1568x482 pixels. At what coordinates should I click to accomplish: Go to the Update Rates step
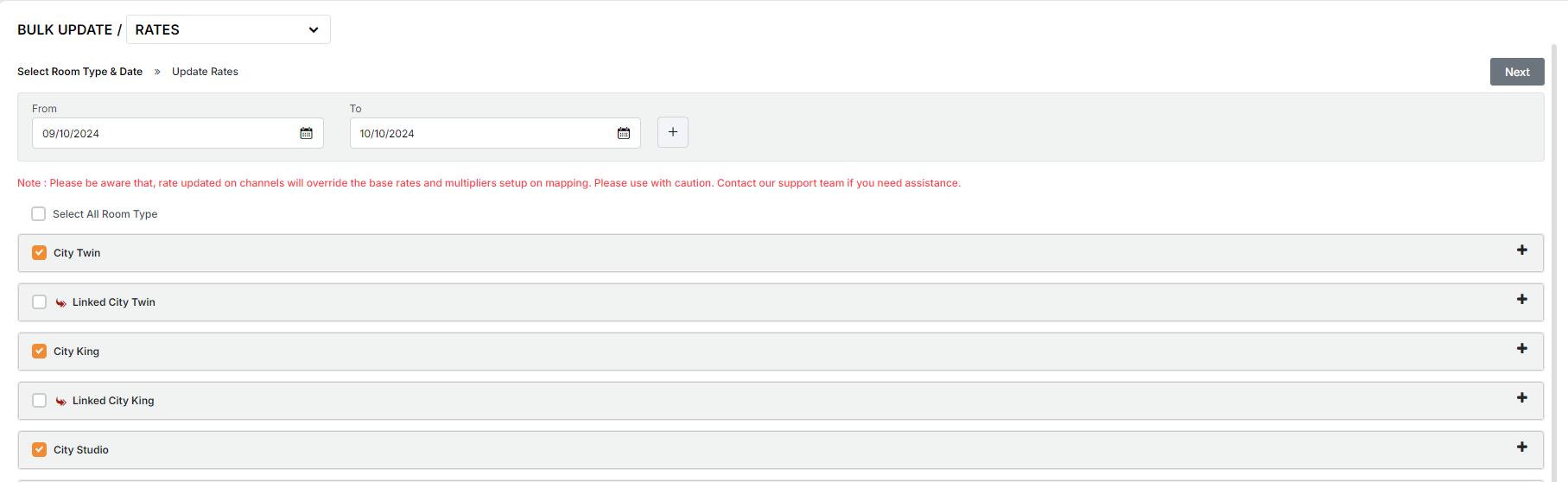coord(205,72)
